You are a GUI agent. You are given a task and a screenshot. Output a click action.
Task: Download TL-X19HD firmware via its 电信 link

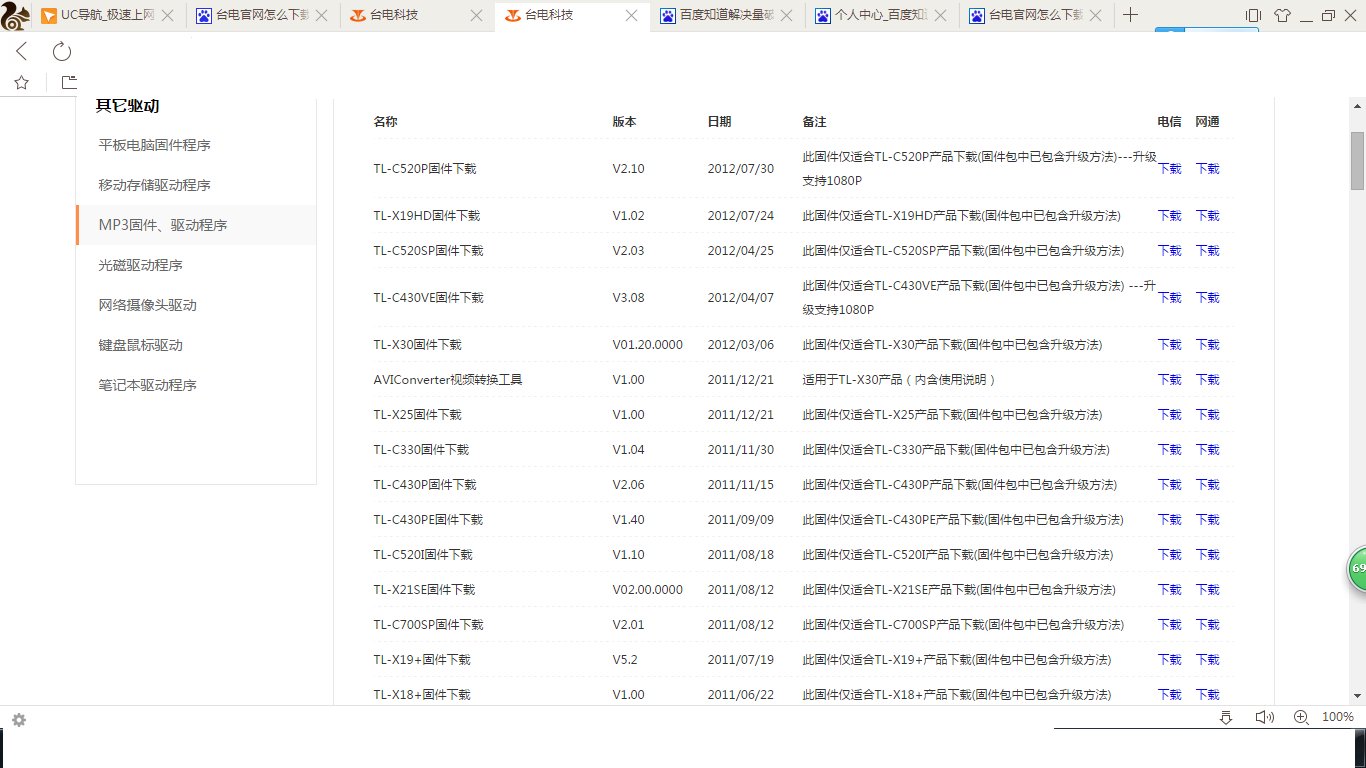pyautogui.click(x=1169, y=215)
